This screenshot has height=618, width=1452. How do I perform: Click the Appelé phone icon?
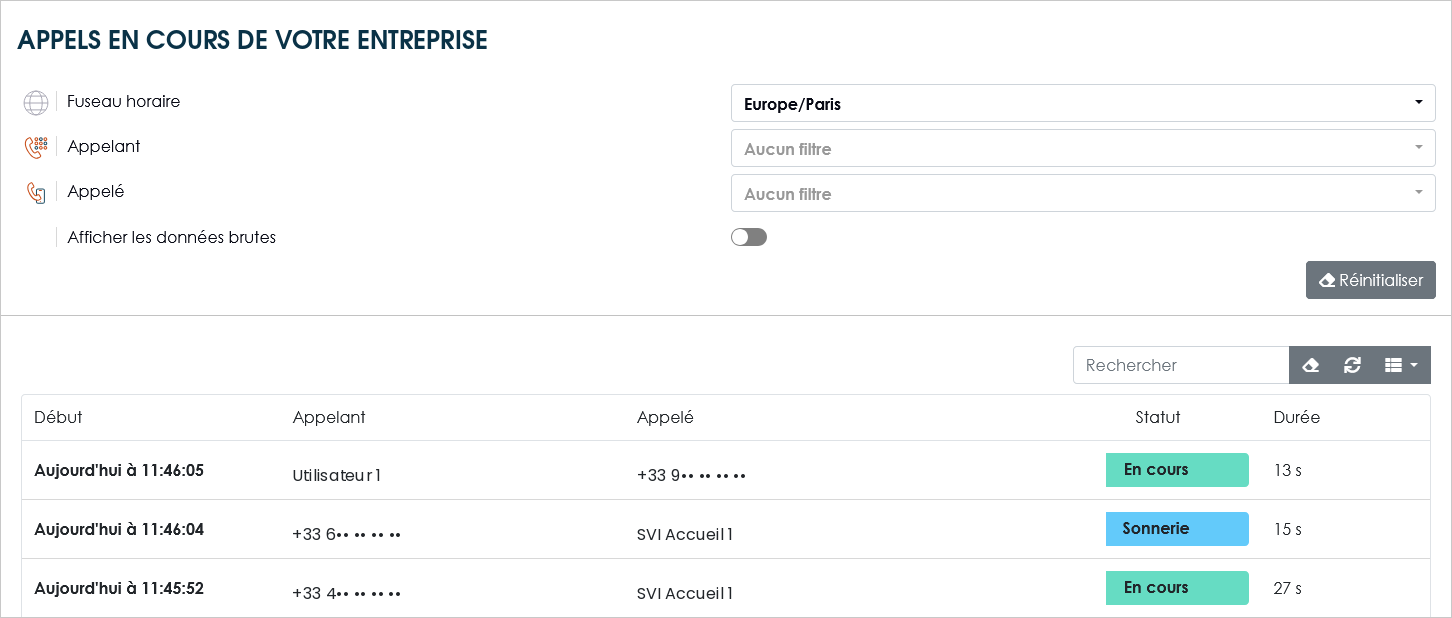(x=36, y=193)
